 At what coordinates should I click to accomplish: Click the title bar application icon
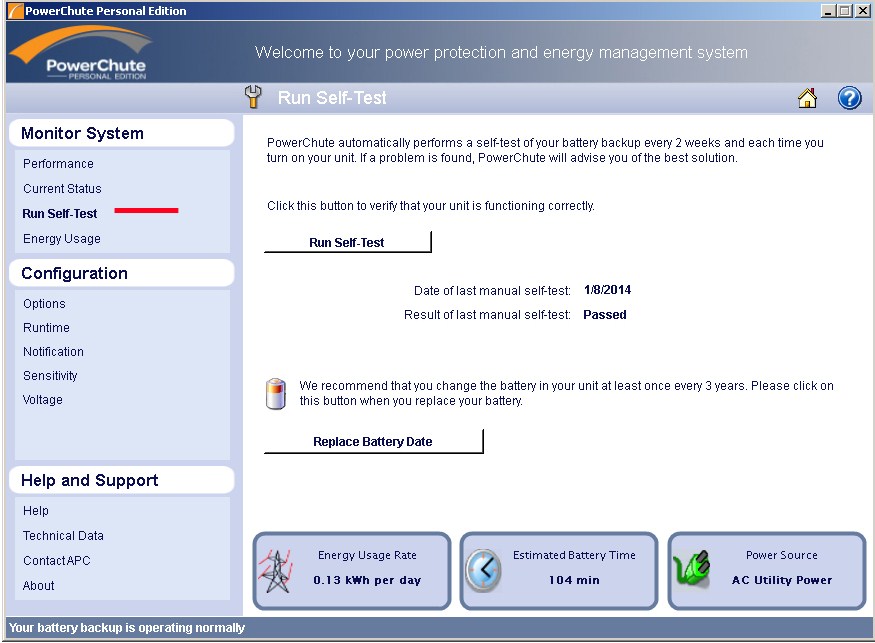point(15,11)
